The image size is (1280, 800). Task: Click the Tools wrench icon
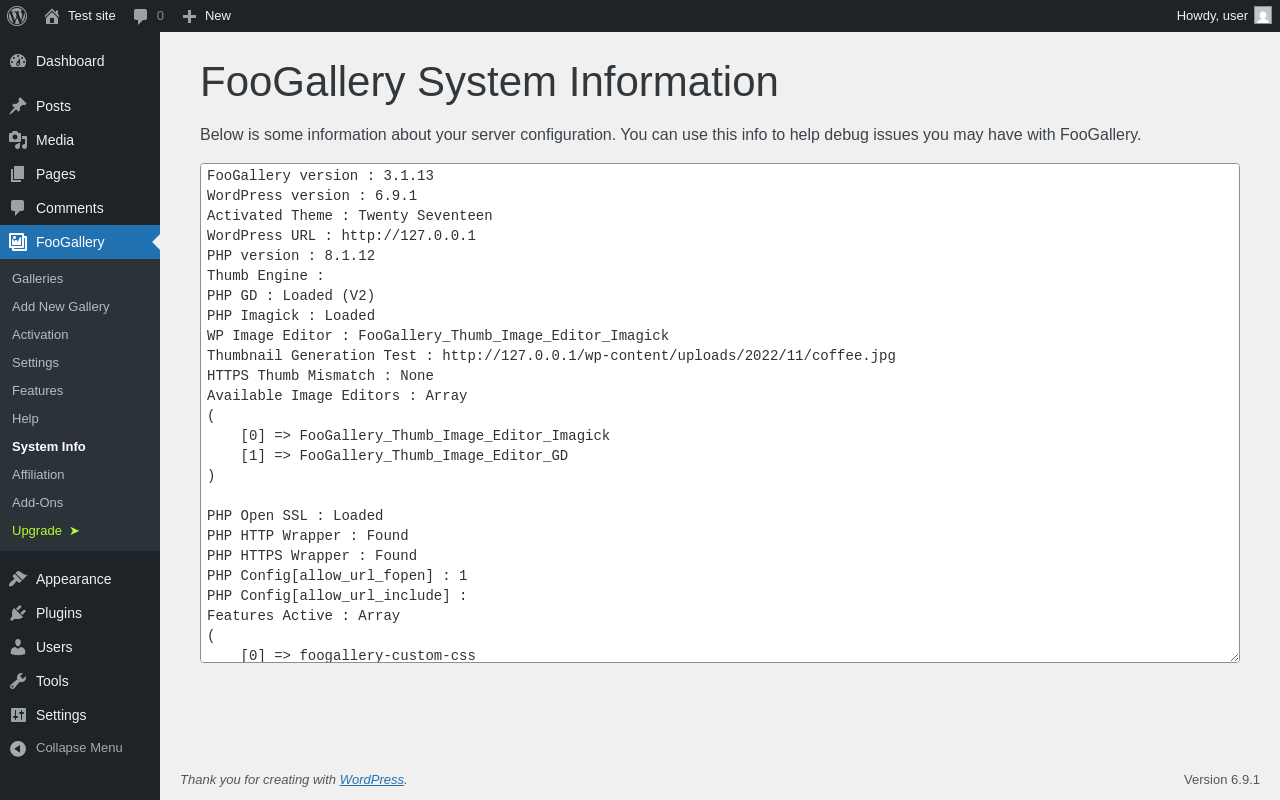[x=18, y=681]
